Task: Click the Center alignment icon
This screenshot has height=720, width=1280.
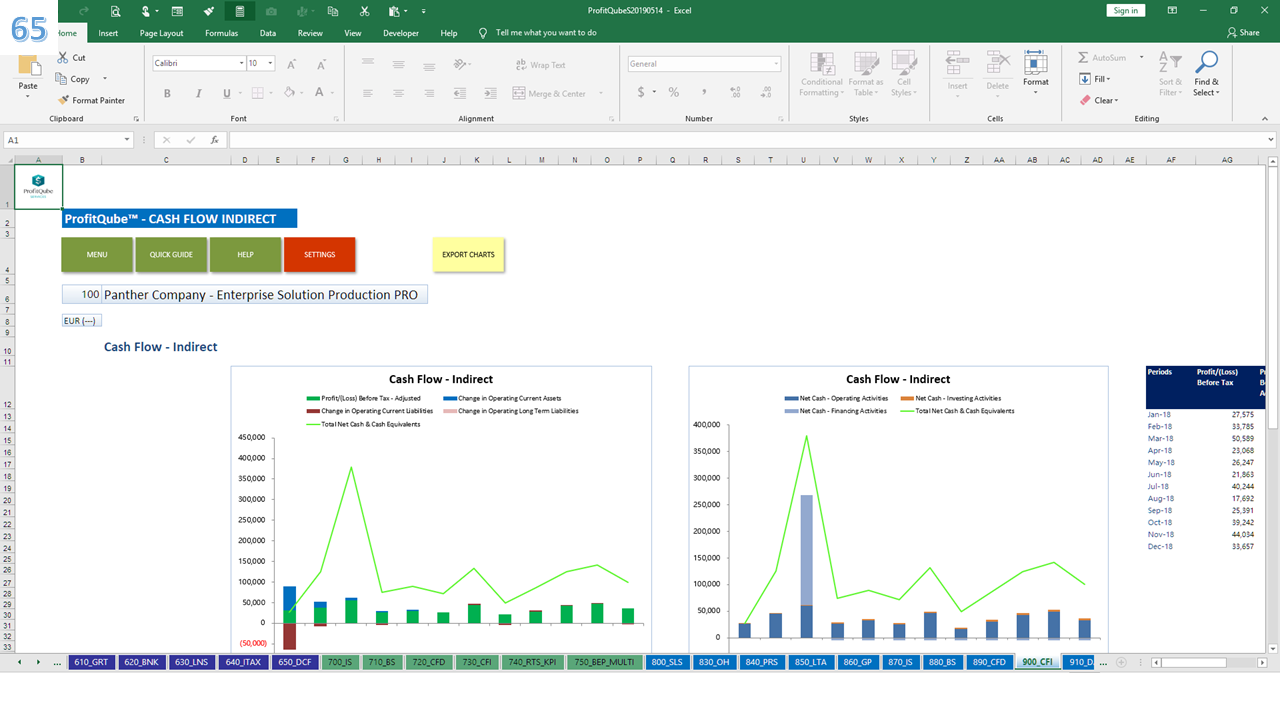Action: pos(398,93)
